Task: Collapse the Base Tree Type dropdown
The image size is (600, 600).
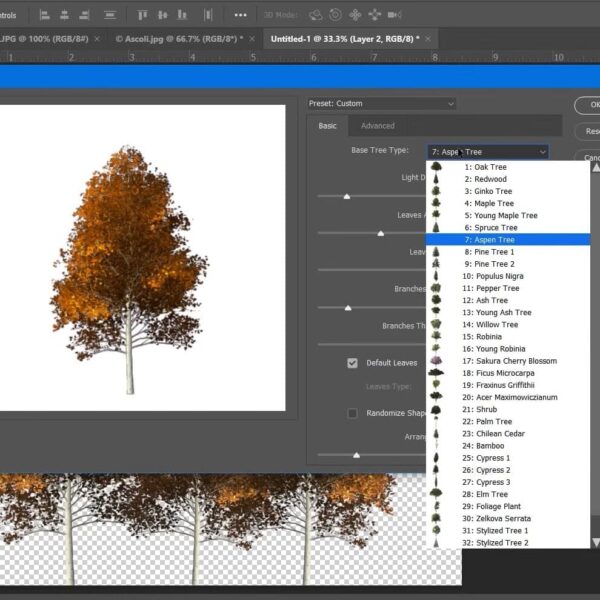Action: coord(488,152)
